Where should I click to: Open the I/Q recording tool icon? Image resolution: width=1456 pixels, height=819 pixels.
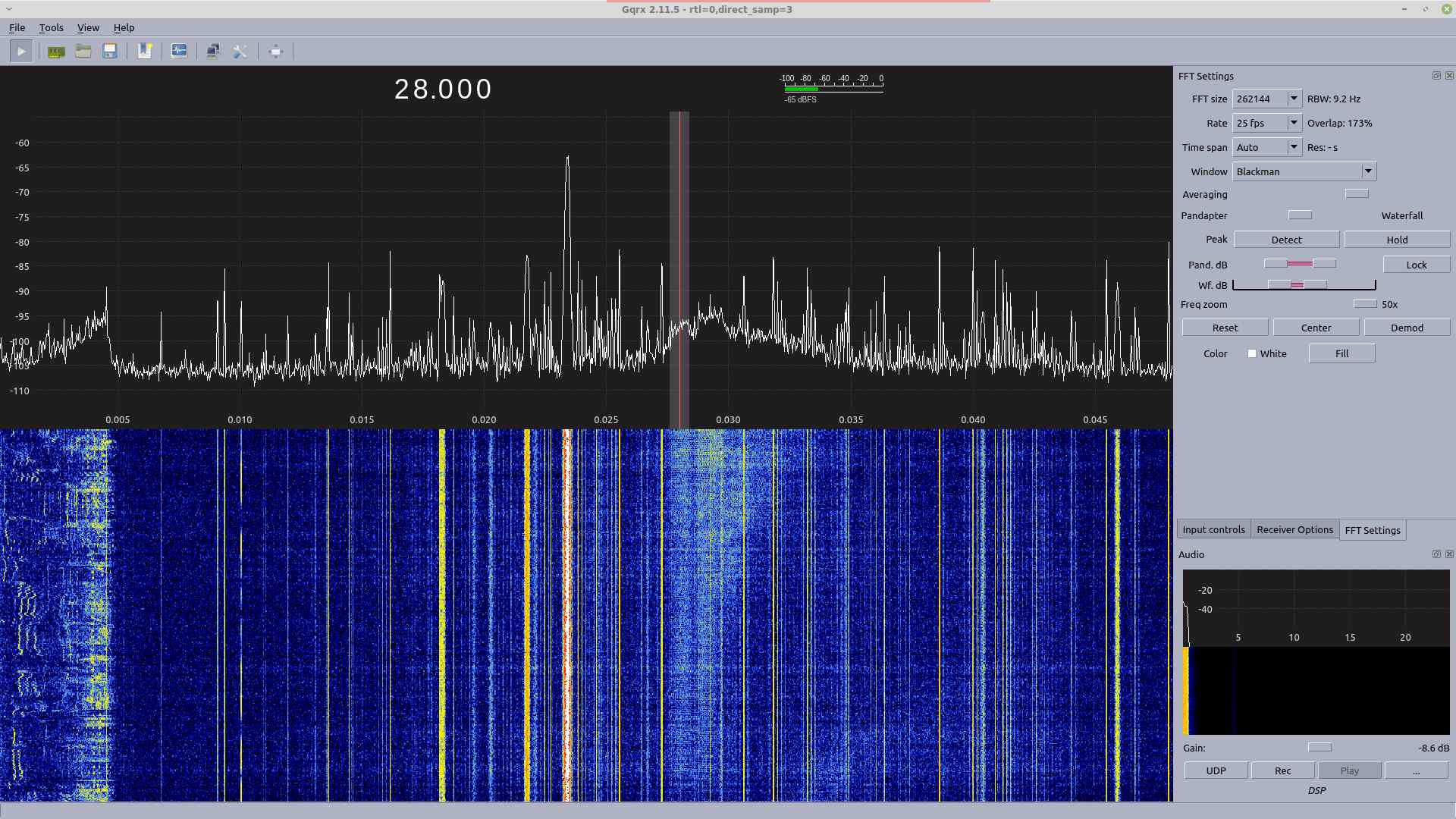pyautogui.click(x=179, y=52)
